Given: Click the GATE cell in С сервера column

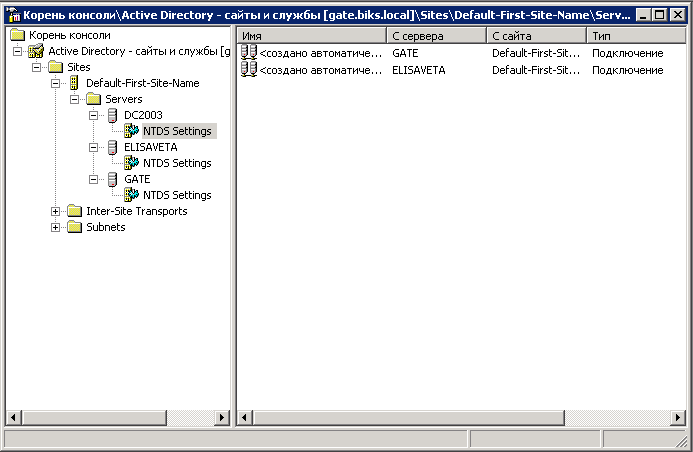Looking at the screenshot, I should [x=405, y=53].
